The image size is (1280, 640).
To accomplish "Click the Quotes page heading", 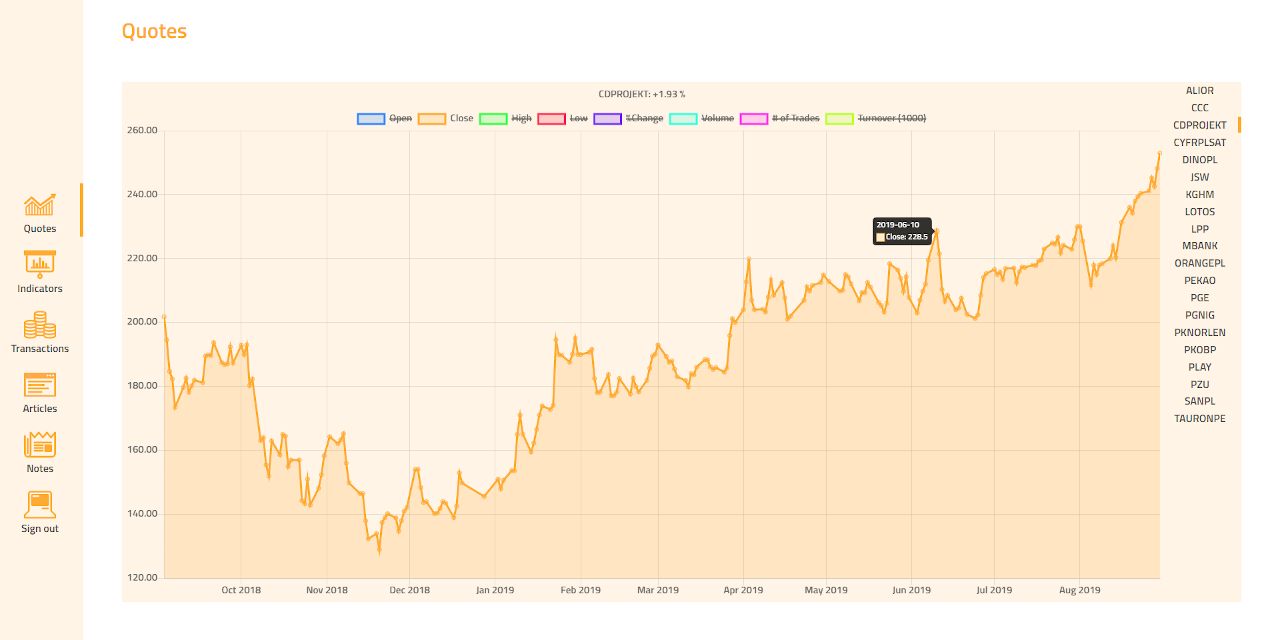I will tap(154, 31).
